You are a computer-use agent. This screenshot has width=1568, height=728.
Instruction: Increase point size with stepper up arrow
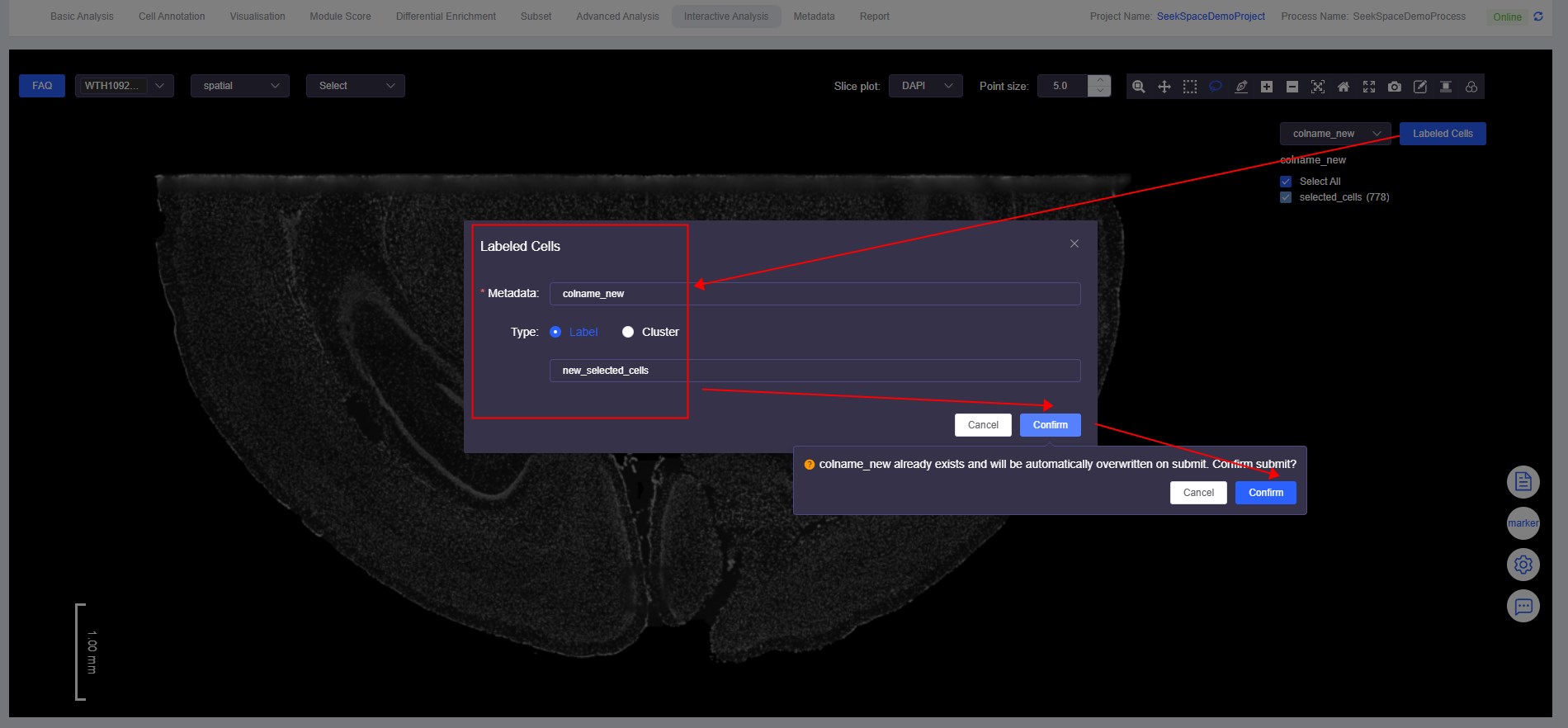coord(1099,80)
